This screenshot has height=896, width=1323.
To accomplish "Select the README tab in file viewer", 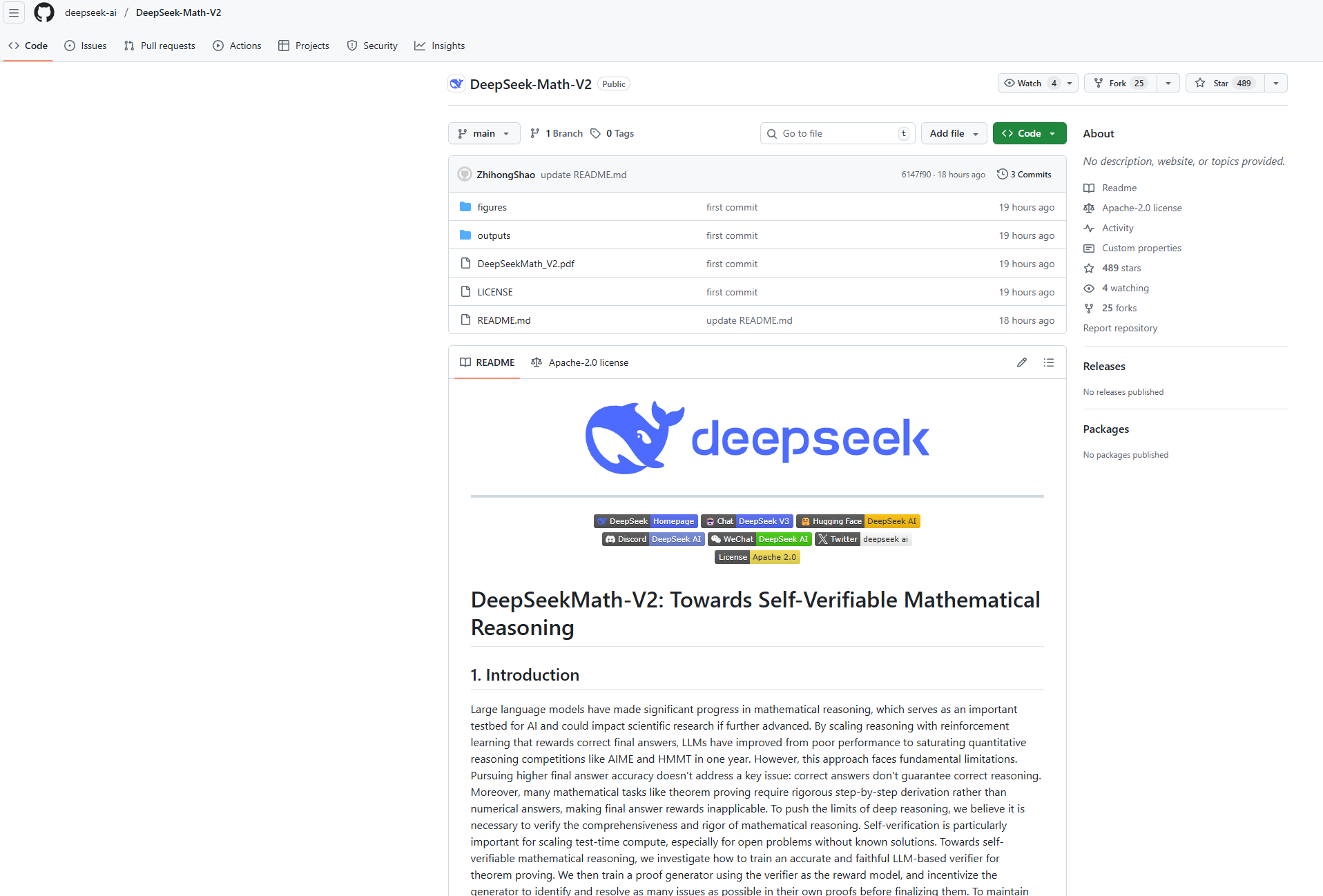I will (x=487, y=362).
